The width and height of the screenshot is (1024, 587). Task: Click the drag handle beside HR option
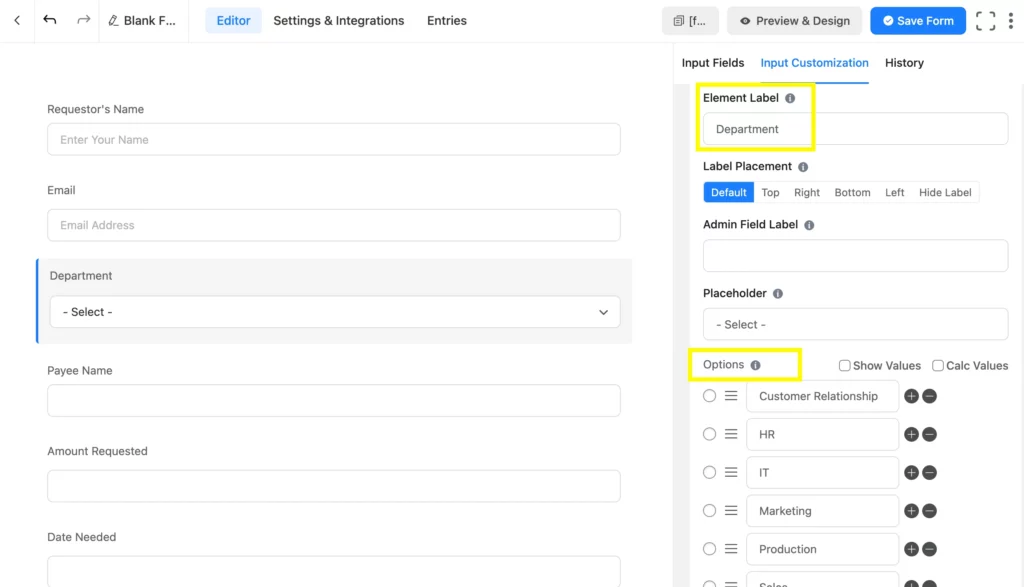pyautogui.click(x=732, y=434)
